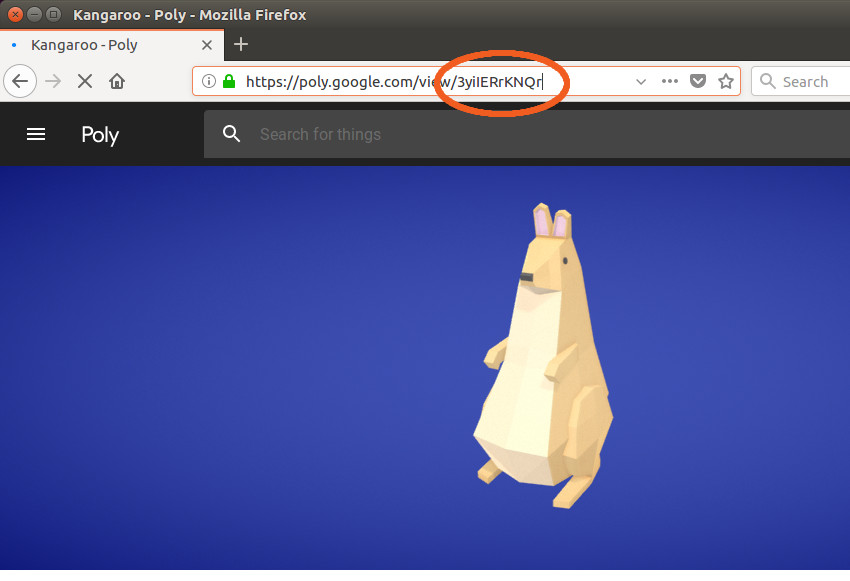The image size is (850, 581).
Task: Click the kangaroo 3D model viewer
Action: (x=425, y=367)
